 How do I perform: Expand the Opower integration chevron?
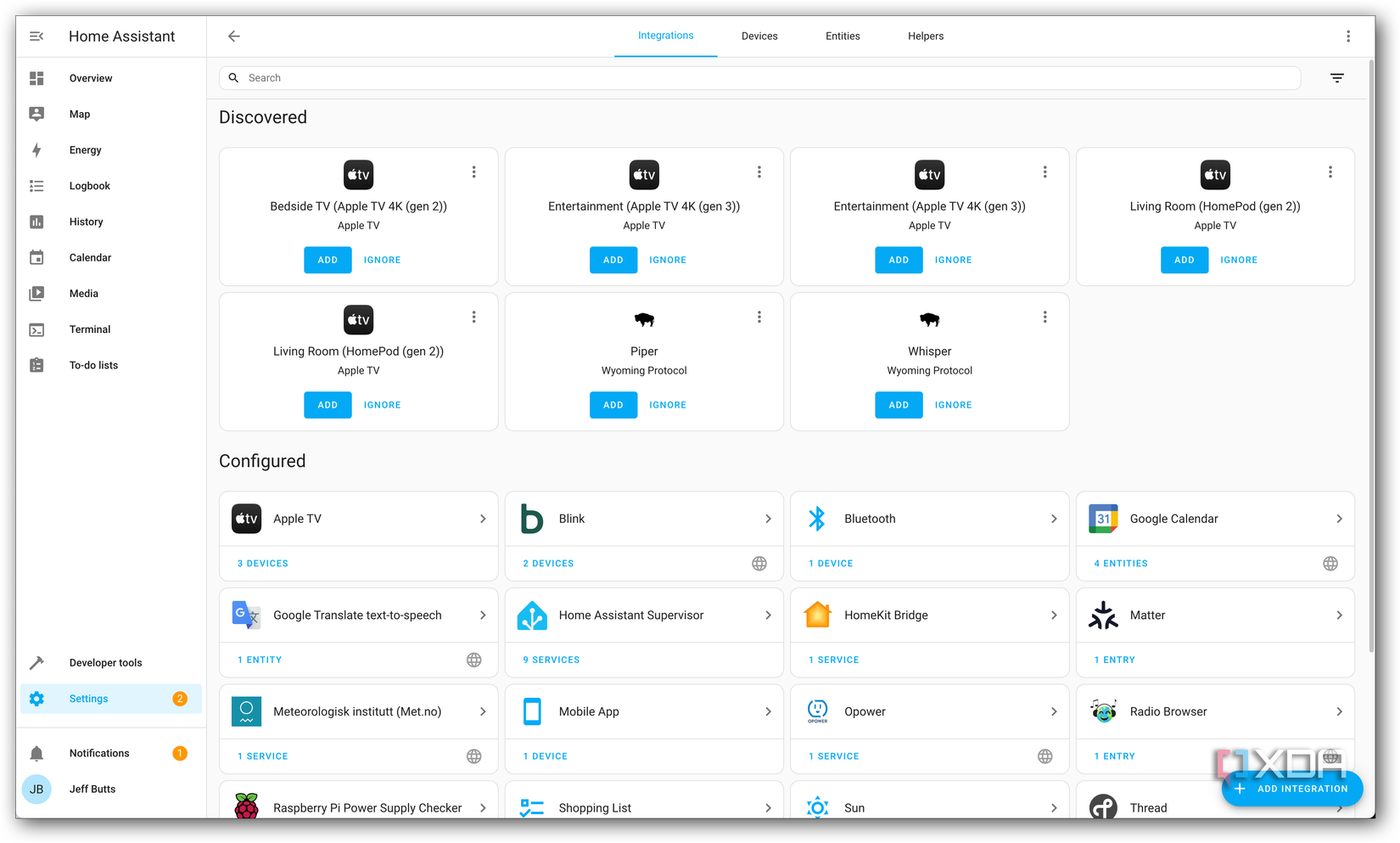(x=1054, y=711)
